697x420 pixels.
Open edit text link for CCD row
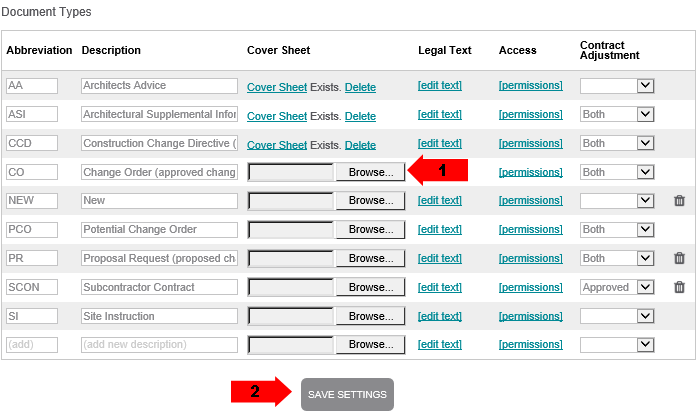(x=440, y=143)
